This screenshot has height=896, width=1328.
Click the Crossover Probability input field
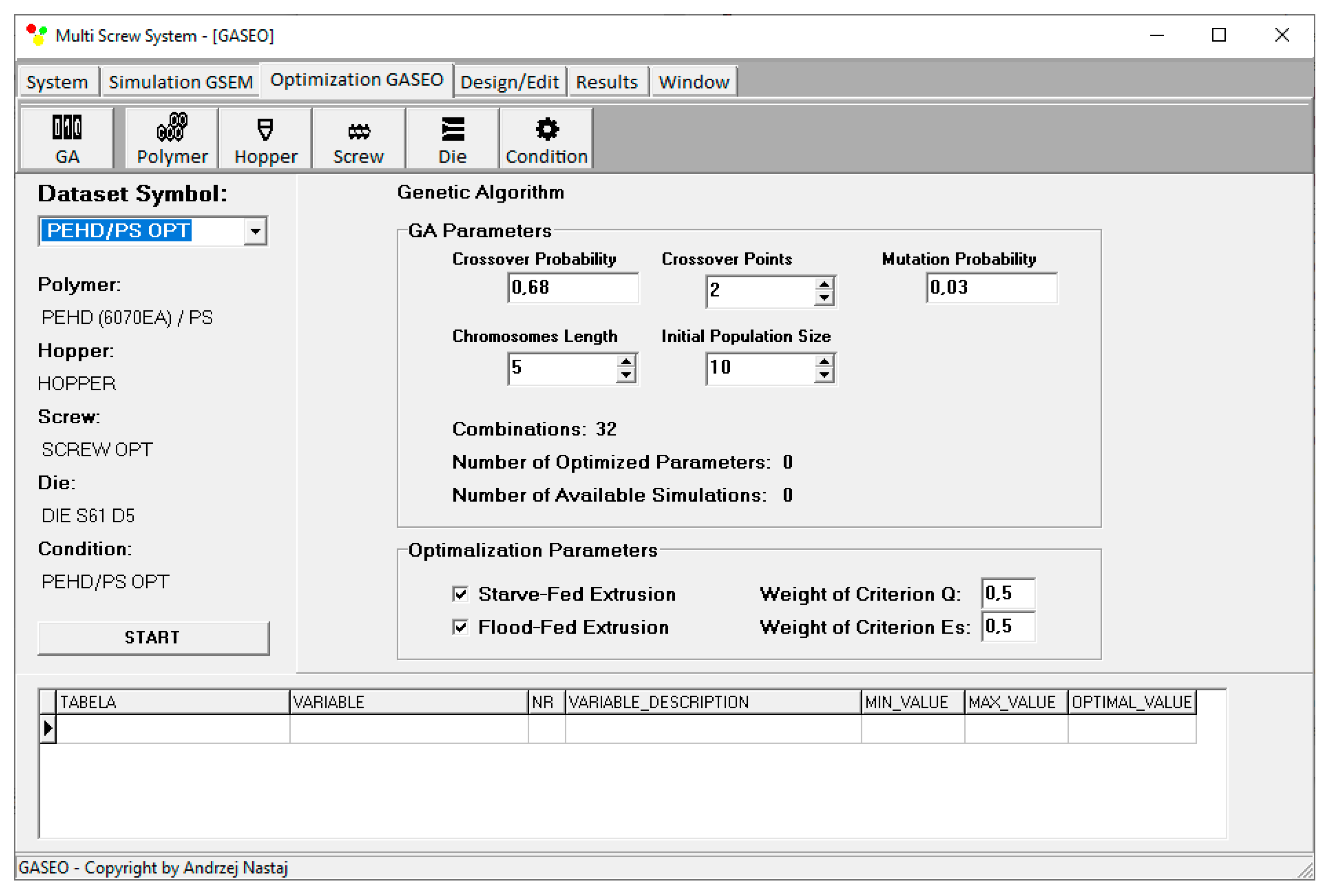pos(573,287)
